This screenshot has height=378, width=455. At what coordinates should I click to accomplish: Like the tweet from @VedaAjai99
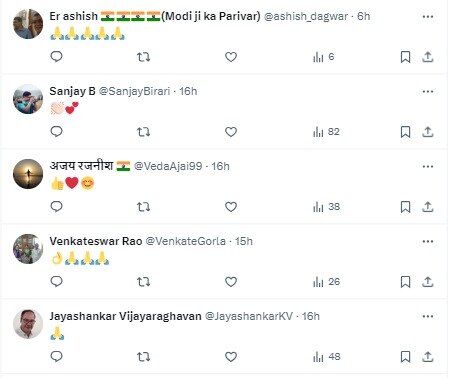pos(231,207)
